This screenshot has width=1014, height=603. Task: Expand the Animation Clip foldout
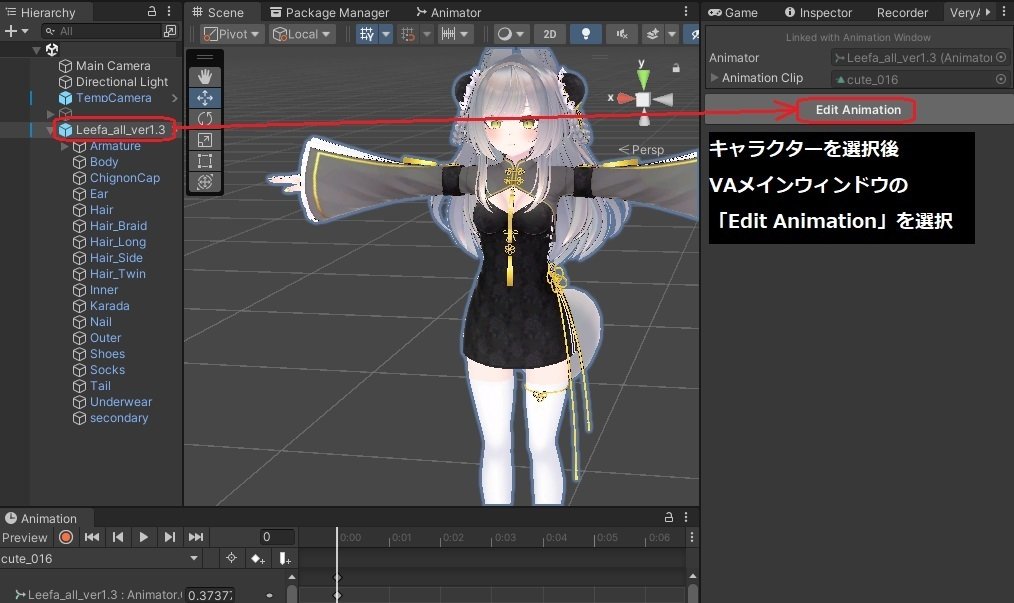(715, 78)
